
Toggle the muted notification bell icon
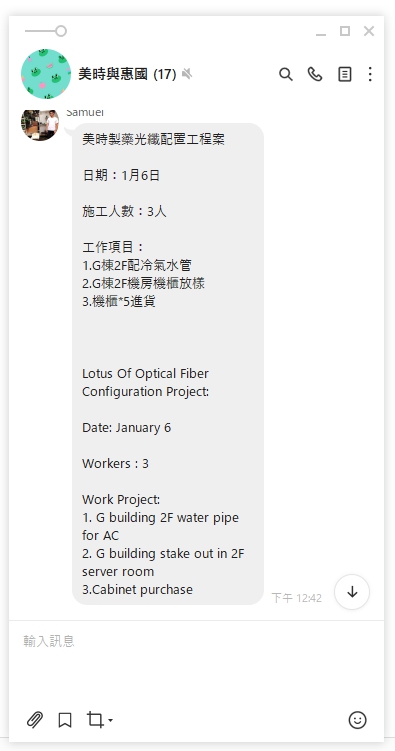(187, 74)
